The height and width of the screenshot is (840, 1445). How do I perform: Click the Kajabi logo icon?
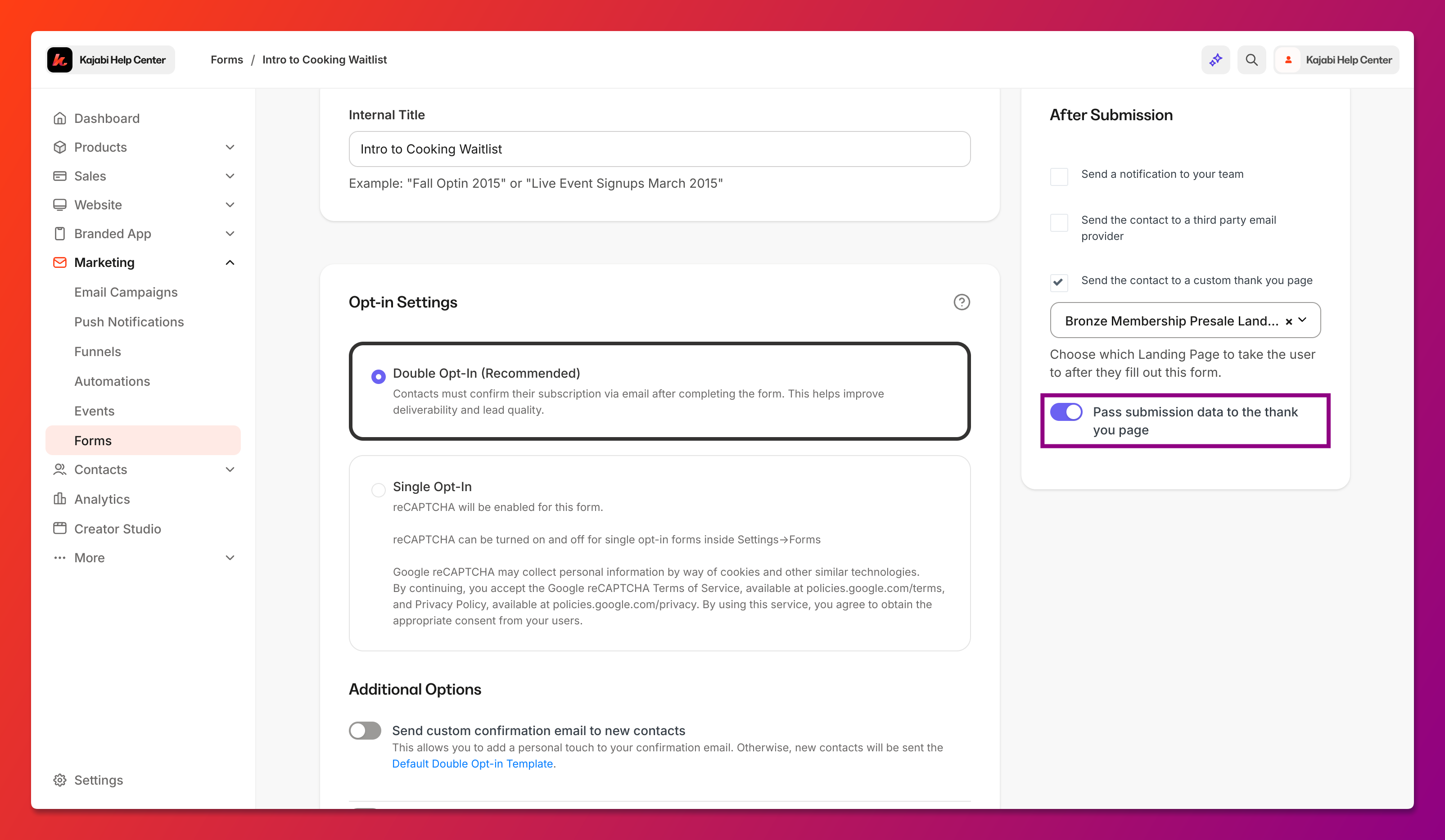tap(59, 59)
